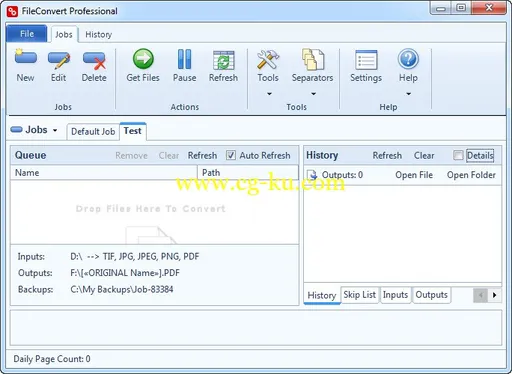Click the Details button label

480,156
